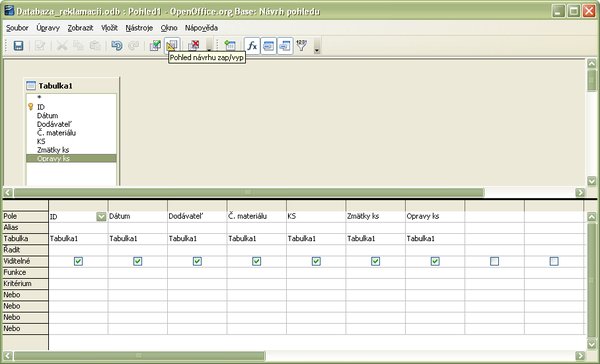Click the Tabulka1 table window title
600x364 pixels.
55,86
